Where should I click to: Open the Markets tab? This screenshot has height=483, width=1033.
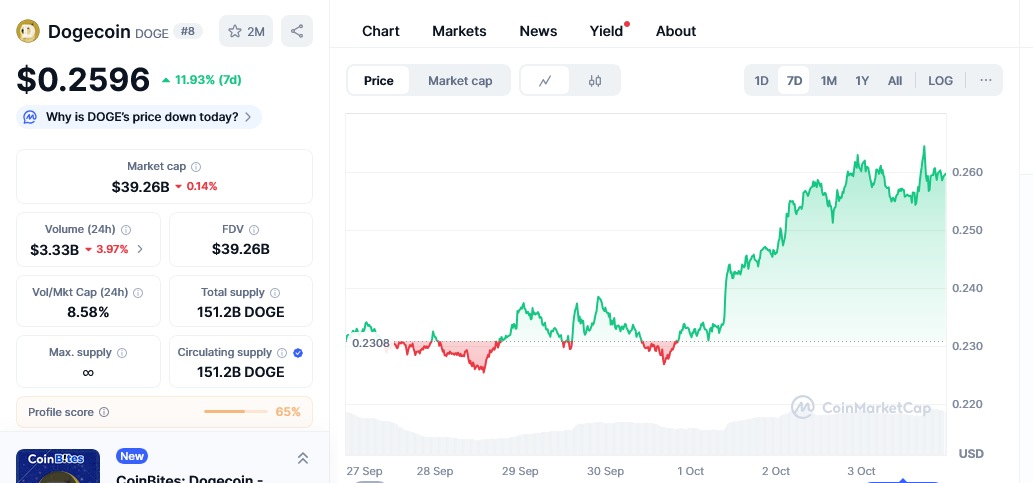459,31
